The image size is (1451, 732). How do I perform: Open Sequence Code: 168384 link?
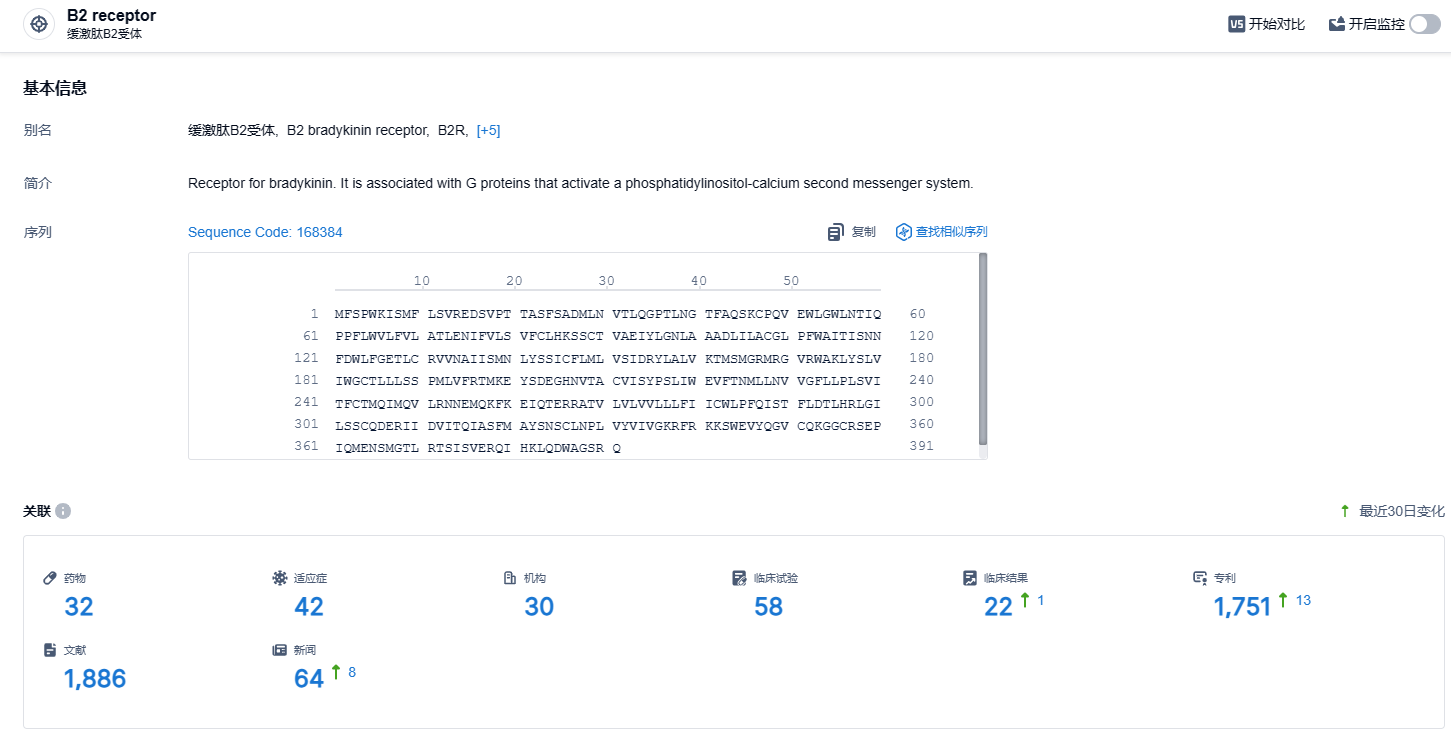[x=265, y=232]
